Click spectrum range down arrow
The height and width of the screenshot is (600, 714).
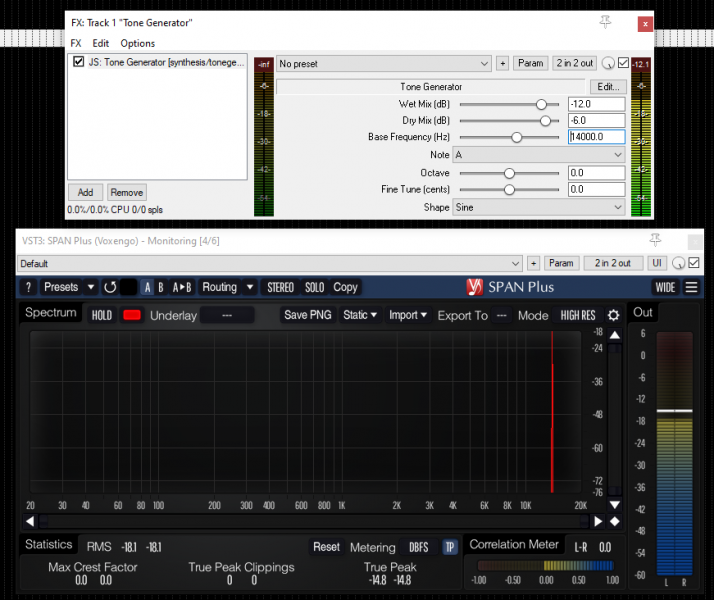tap(615, 504)
